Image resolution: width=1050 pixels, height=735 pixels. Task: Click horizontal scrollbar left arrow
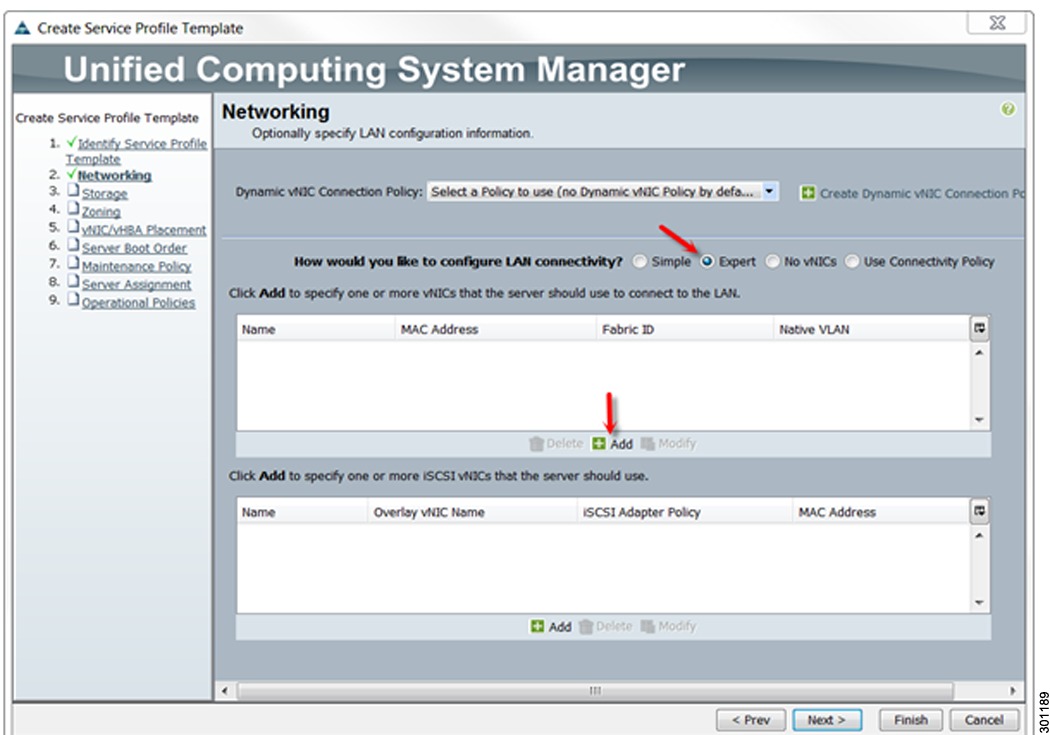click(225, 691)
